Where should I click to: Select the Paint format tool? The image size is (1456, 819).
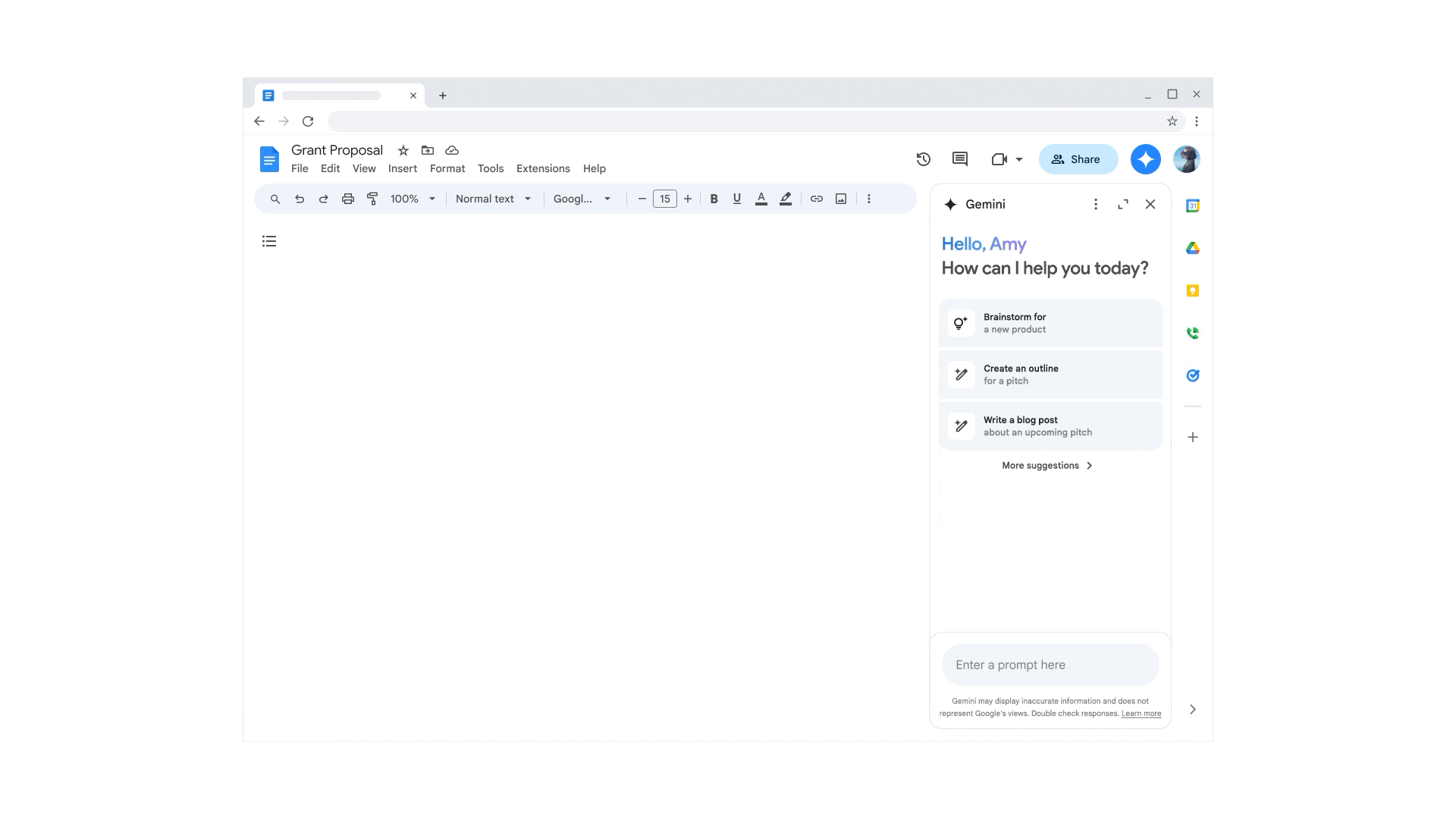click(x=372, y=199)
